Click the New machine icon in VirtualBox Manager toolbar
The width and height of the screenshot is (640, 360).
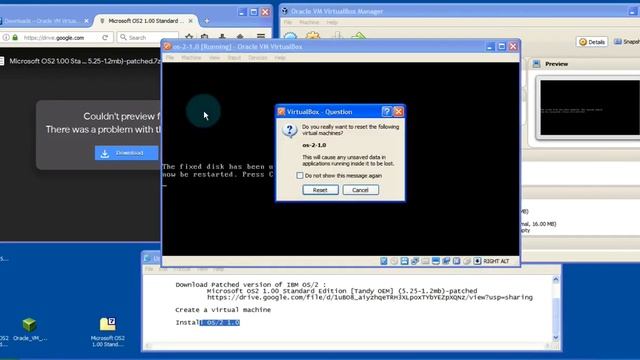[x=290, y=36]
